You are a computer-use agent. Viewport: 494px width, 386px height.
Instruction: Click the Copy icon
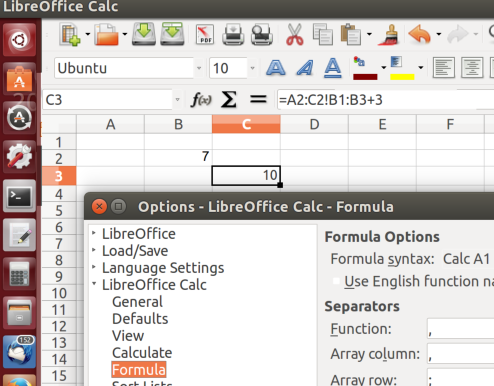coord(323,34)
